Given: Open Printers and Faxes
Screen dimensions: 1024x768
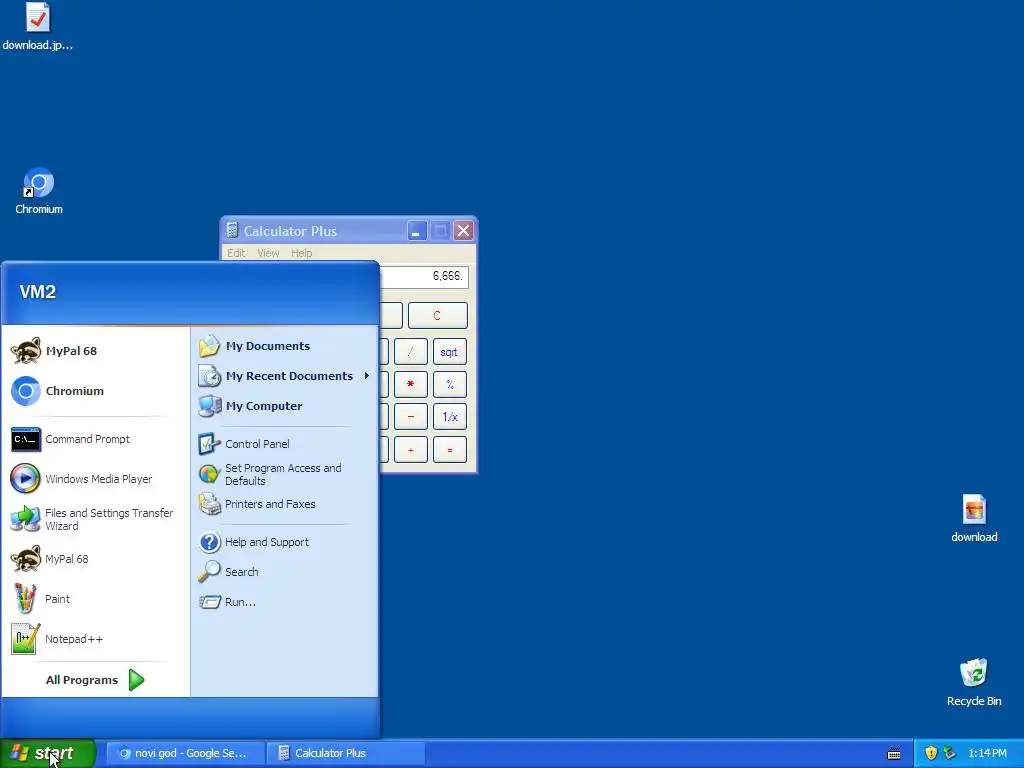Looking at the screenshot, I should (x=284, y=504).
